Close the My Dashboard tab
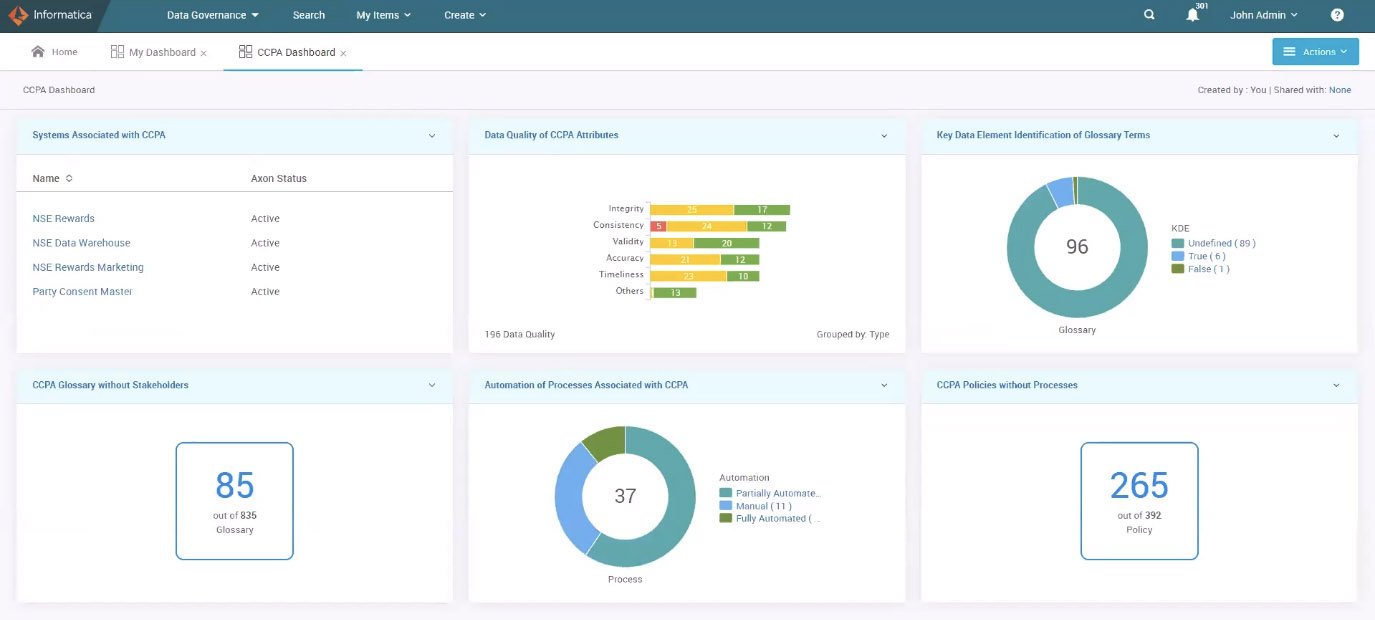This screenshot has height=620, width=1375. 204,53
